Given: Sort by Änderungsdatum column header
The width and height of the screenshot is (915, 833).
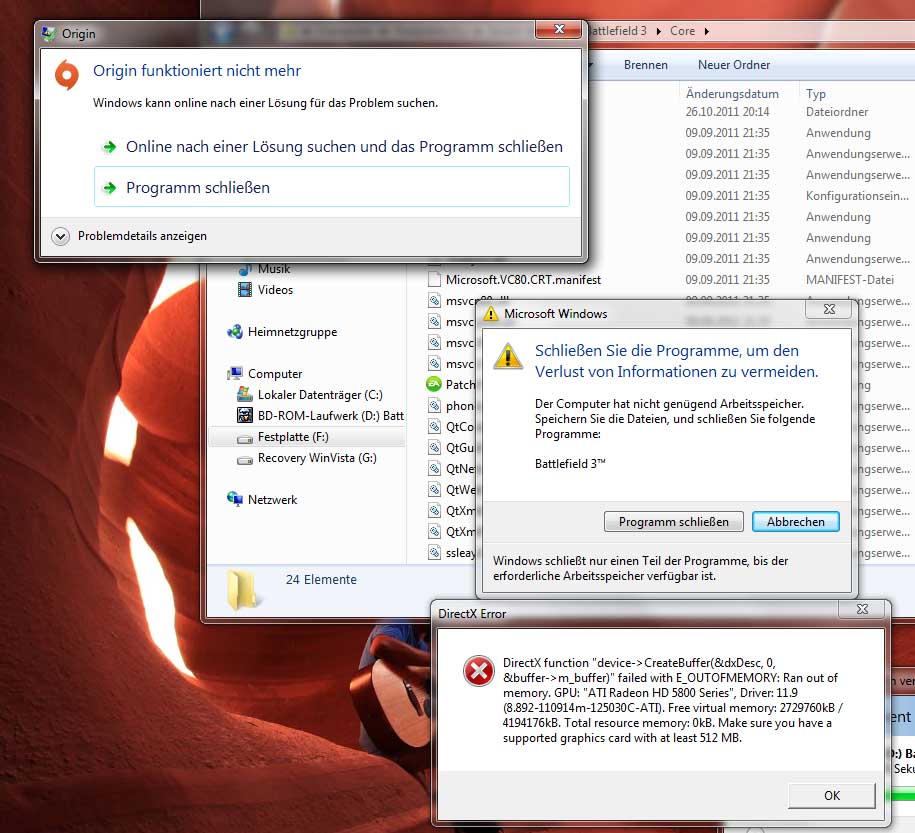Looking at the screenshot, I should click(732, 93).
